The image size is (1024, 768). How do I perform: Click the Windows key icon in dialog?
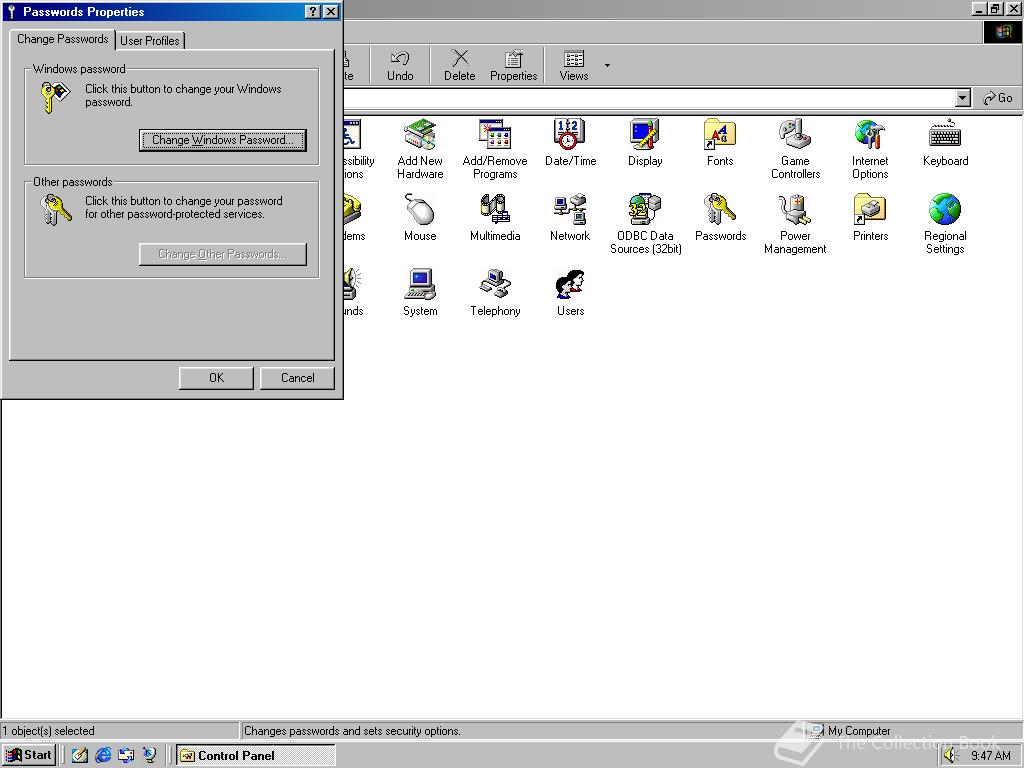pos(56,97)
